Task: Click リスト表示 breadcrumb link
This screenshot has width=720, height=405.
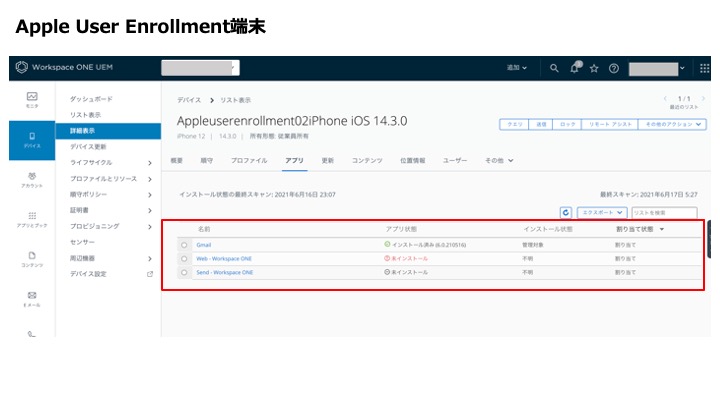Action: [236, 100]
